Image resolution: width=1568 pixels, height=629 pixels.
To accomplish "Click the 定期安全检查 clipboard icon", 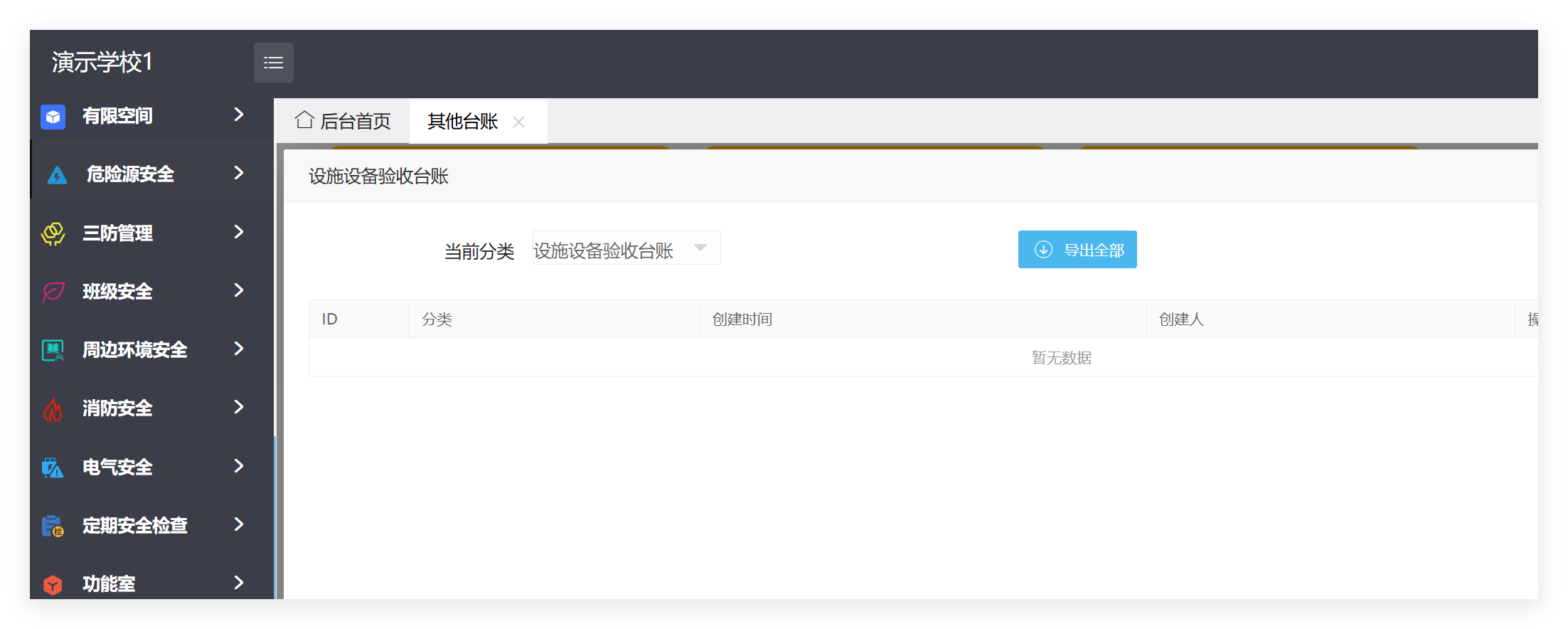I will coord(53,526).
